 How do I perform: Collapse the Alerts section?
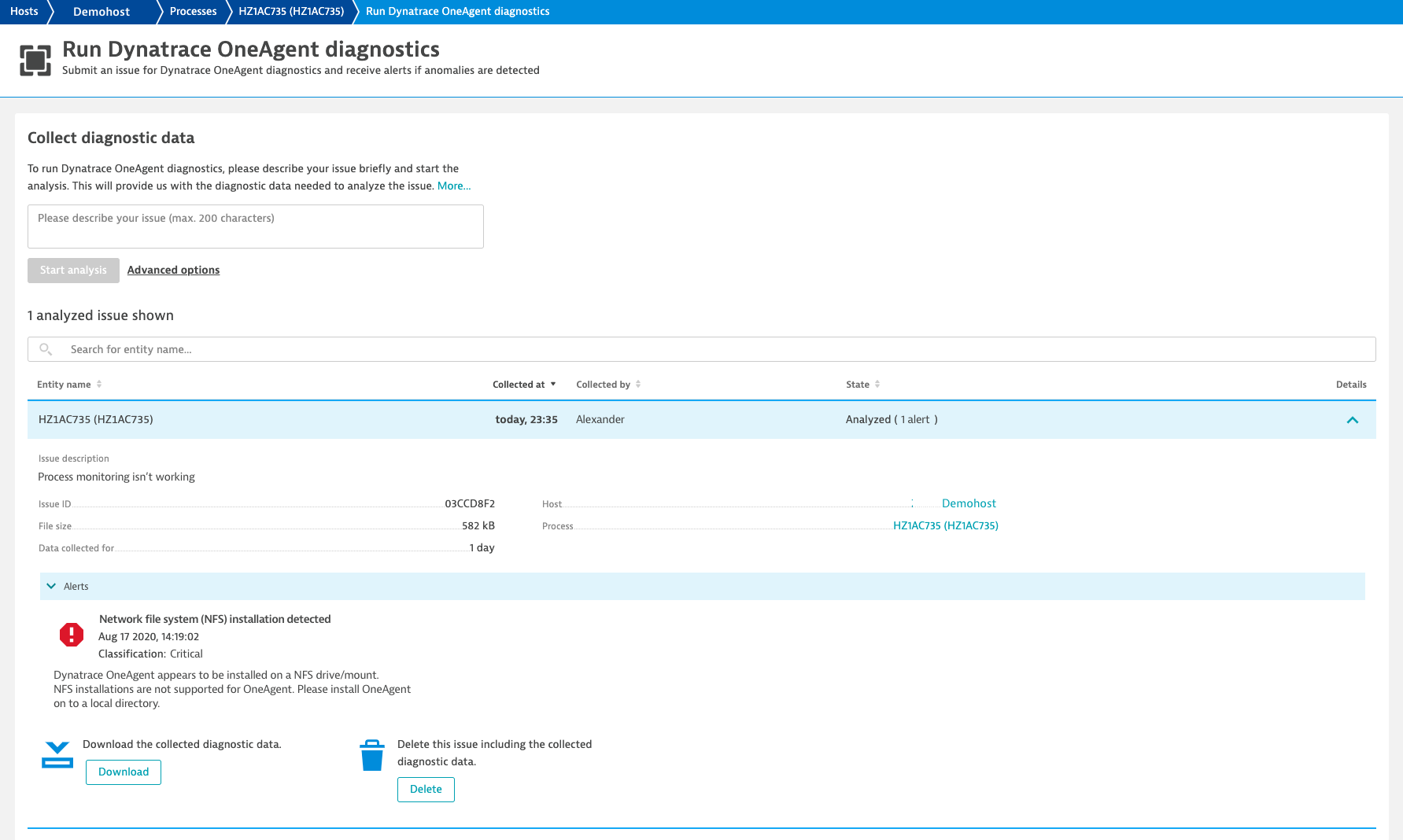51,586
